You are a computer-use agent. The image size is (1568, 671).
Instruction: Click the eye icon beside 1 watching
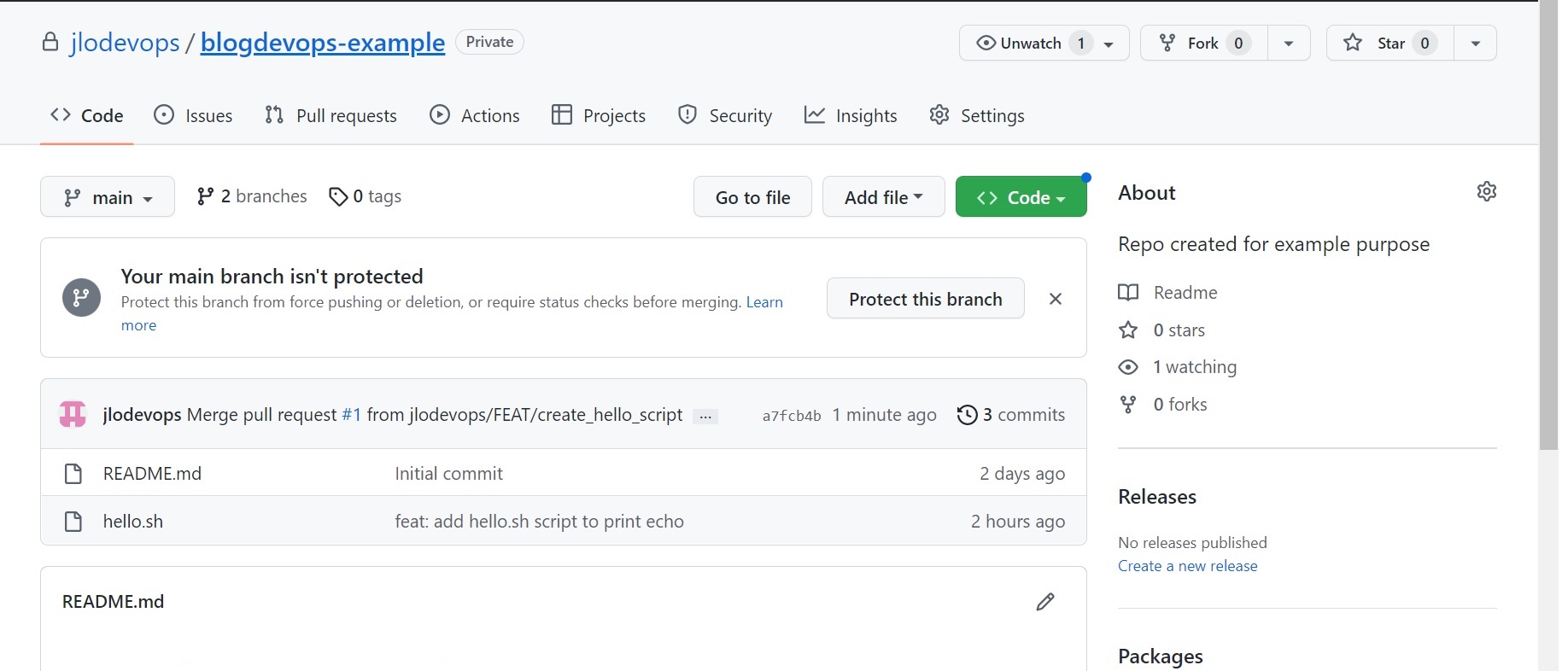click(1128, 367)
